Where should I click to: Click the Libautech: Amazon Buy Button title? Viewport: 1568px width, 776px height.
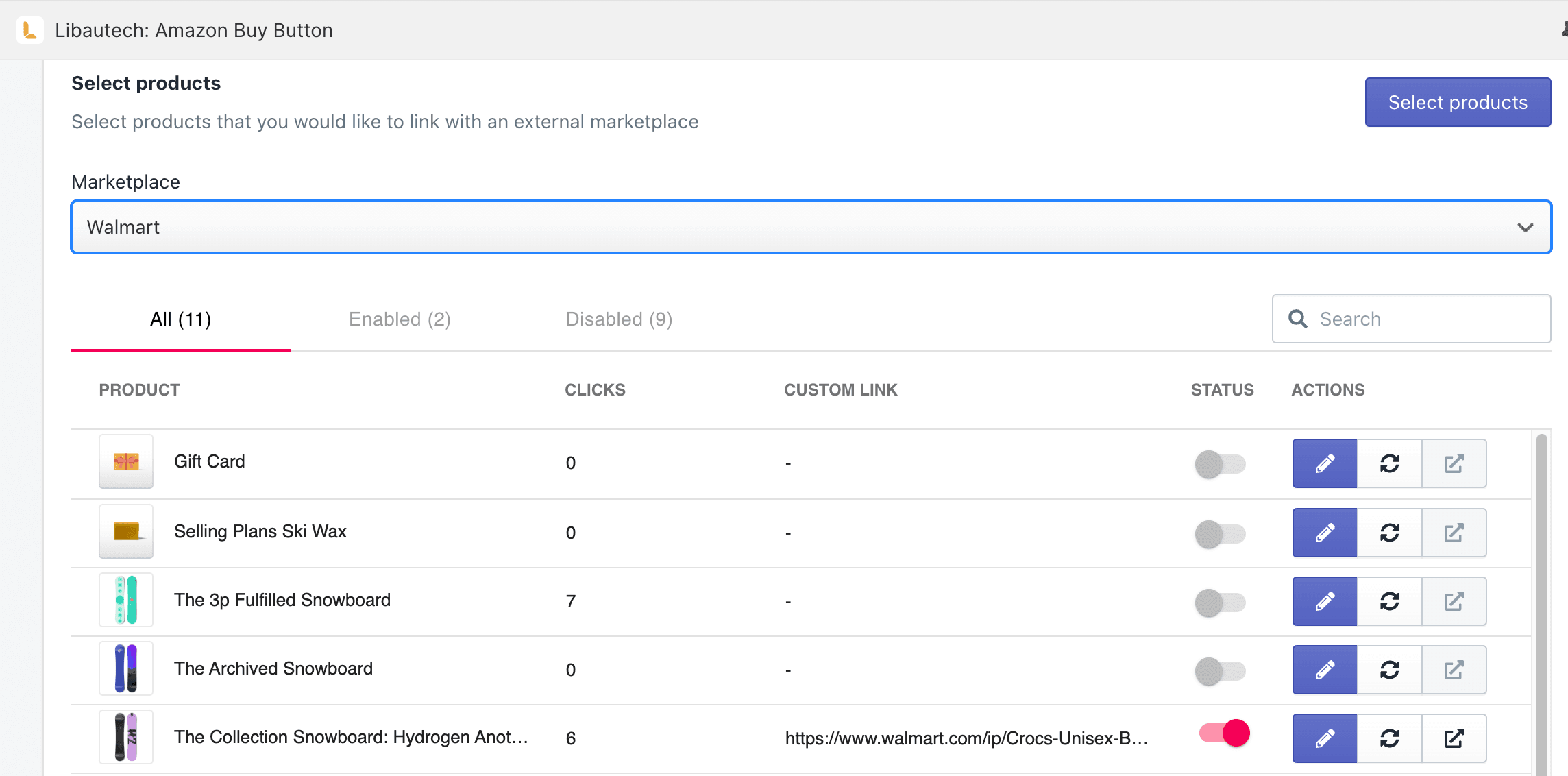click(x=194, y=30)
